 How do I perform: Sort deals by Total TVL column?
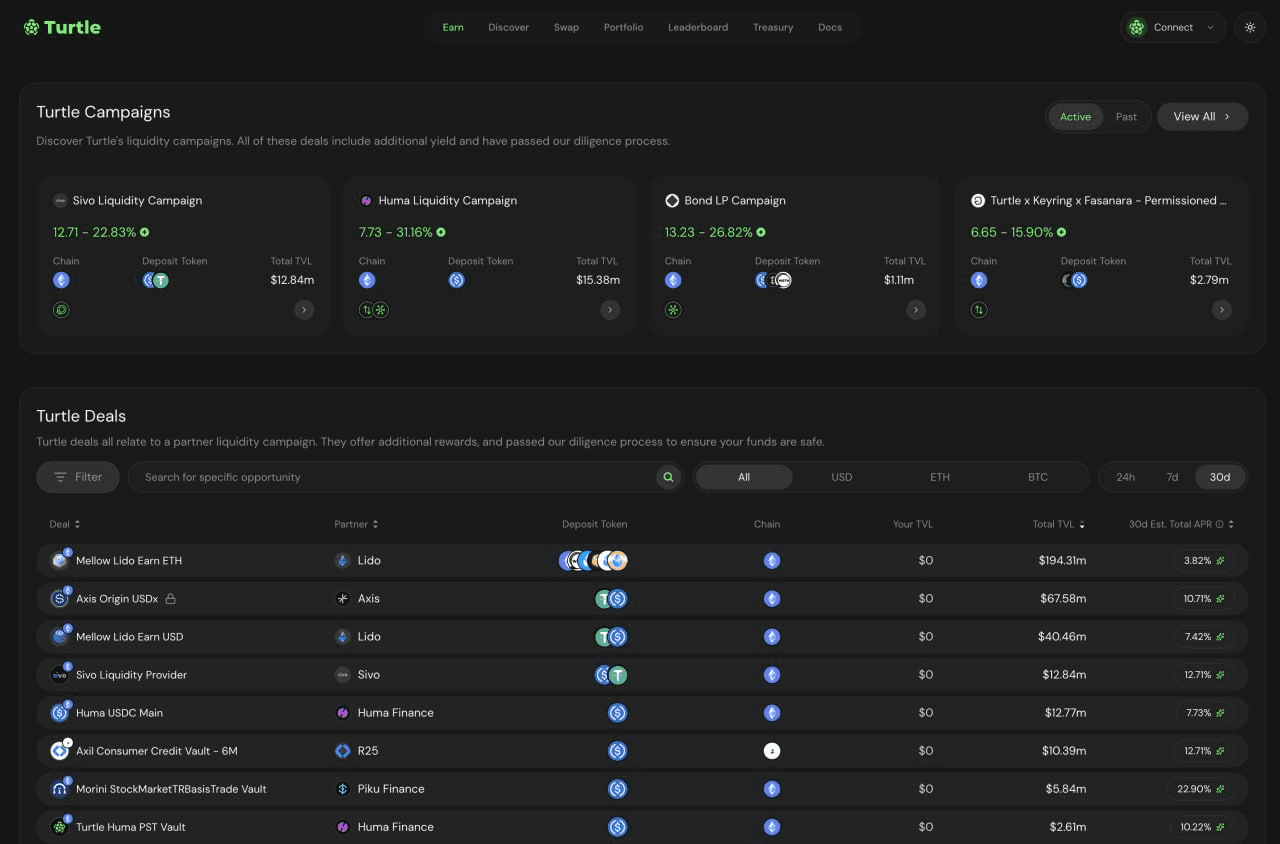[1059, 524]
